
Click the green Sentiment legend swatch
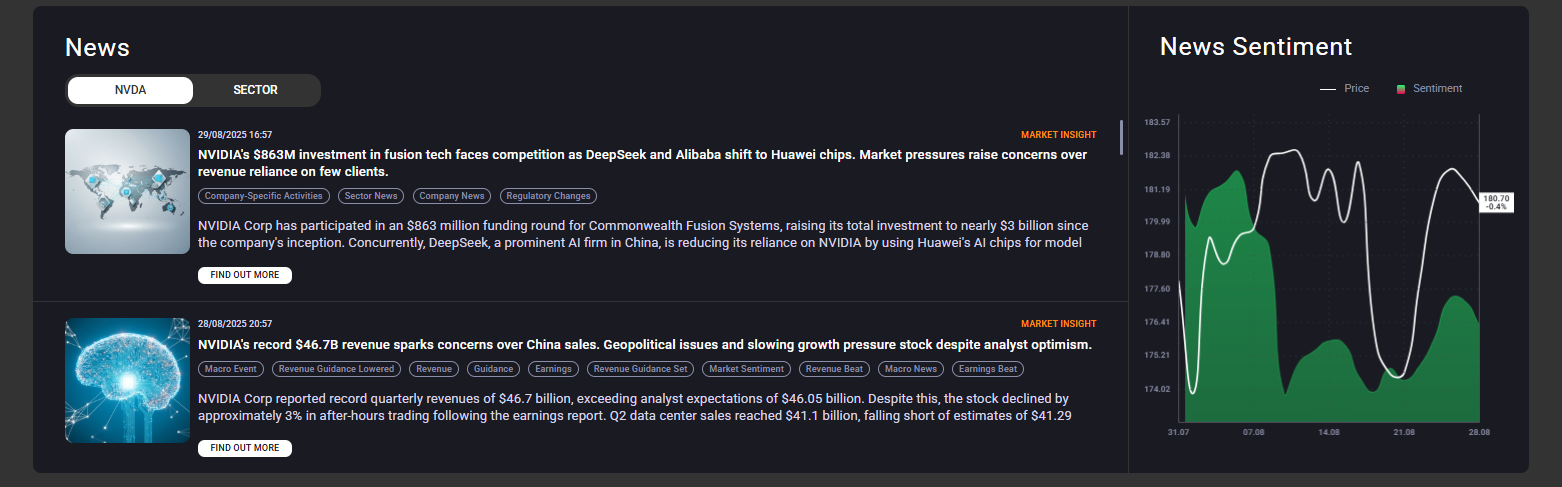1401,89
